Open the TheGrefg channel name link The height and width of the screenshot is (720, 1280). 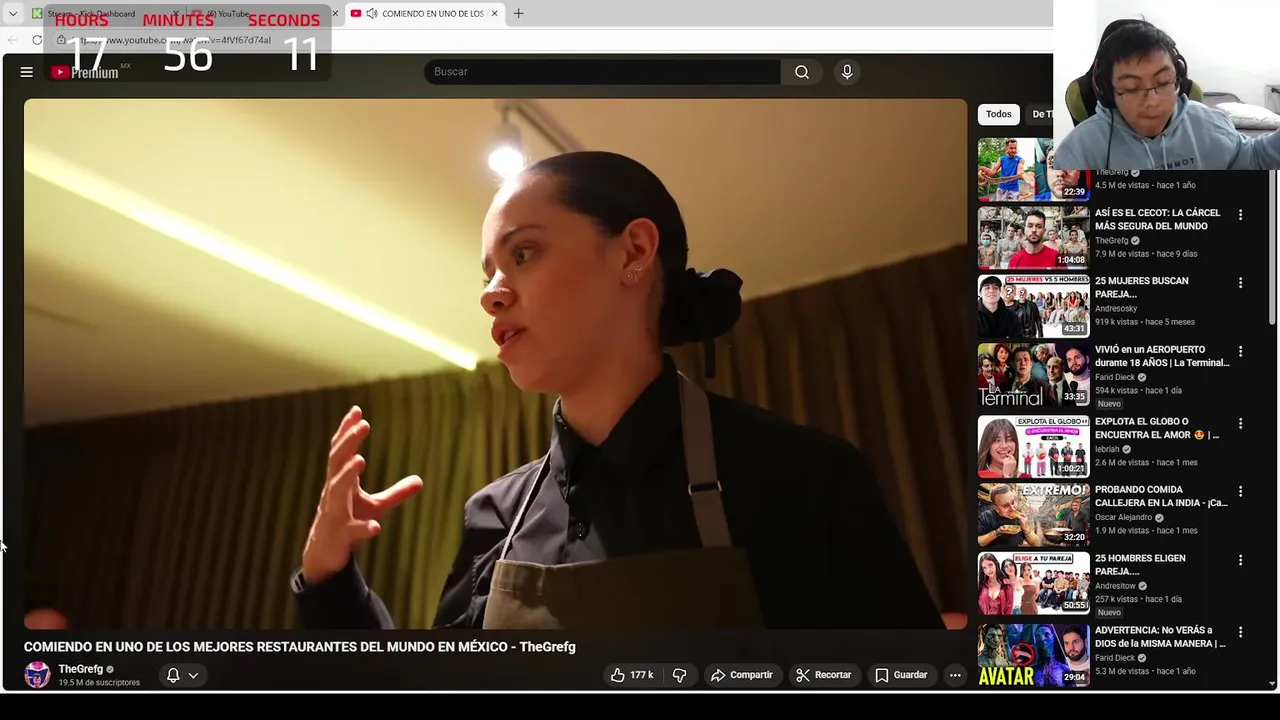point(80,669)
